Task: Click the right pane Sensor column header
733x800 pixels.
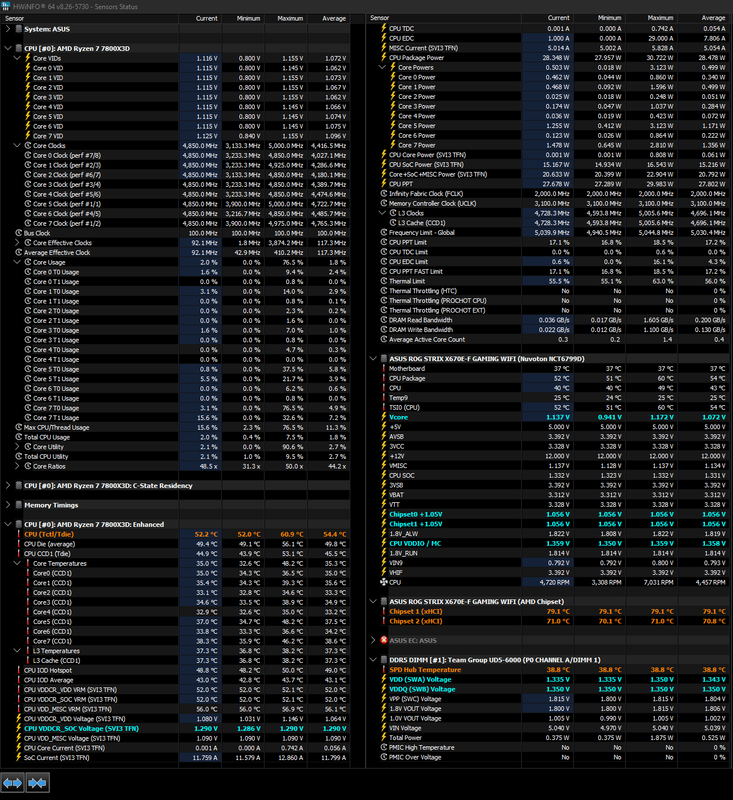Action: pos(444,18)
